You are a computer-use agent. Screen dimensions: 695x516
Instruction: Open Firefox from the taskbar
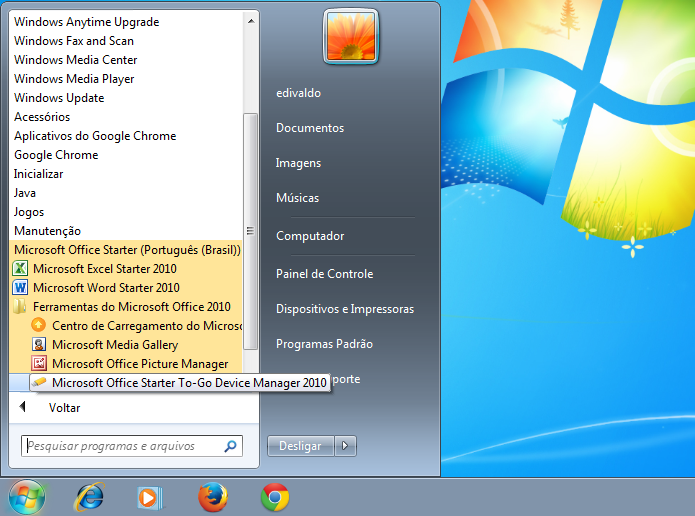pyautogui.click(x=213, y=497)
